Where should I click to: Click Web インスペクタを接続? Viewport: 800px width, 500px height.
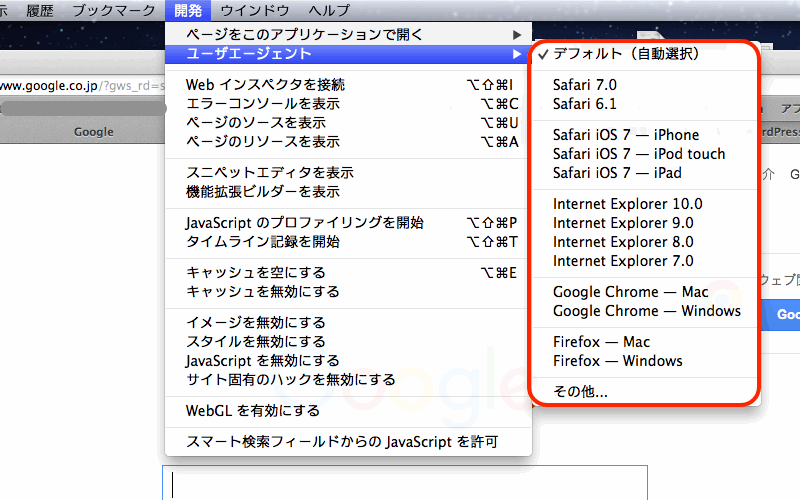pyautogui.click(x=265, y=84)
